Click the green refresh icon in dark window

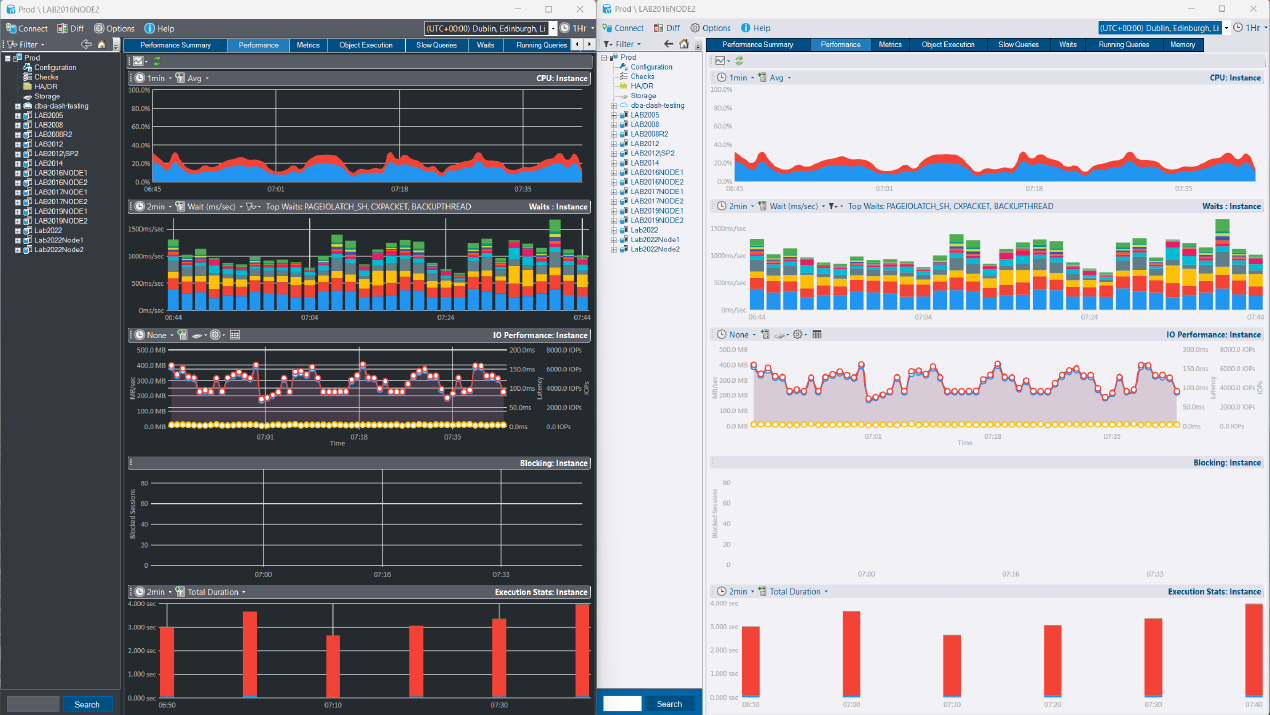[157, 61]
